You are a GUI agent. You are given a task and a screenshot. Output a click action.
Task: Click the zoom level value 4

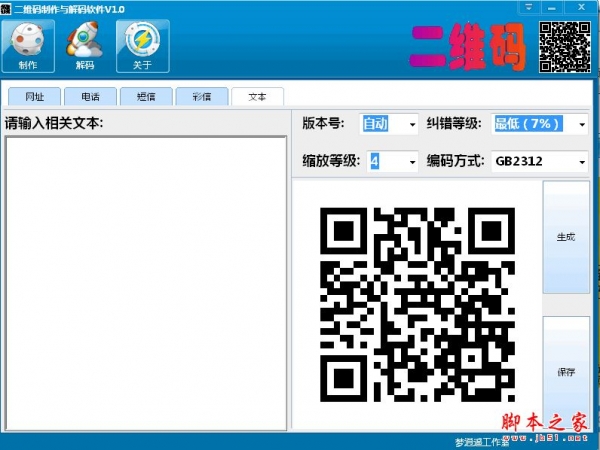click(x=375, y=161)
